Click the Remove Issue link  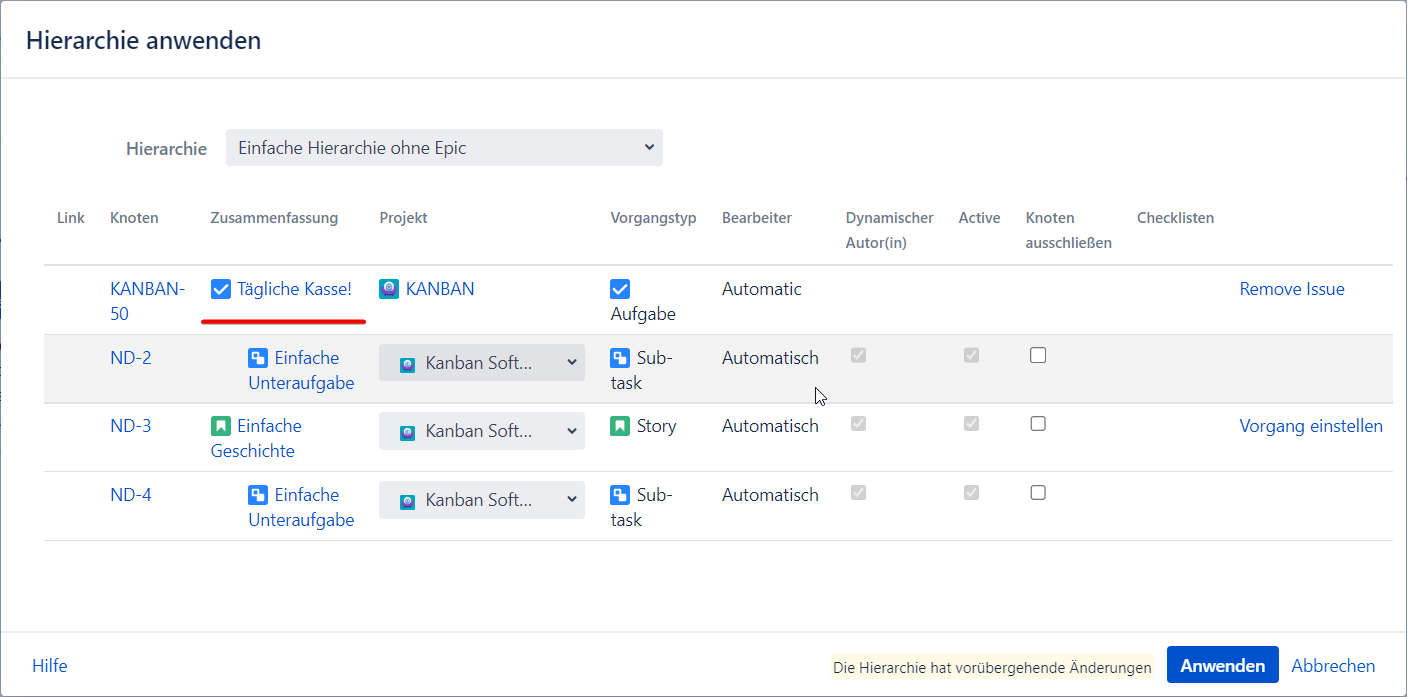(x=1291, y=289)
